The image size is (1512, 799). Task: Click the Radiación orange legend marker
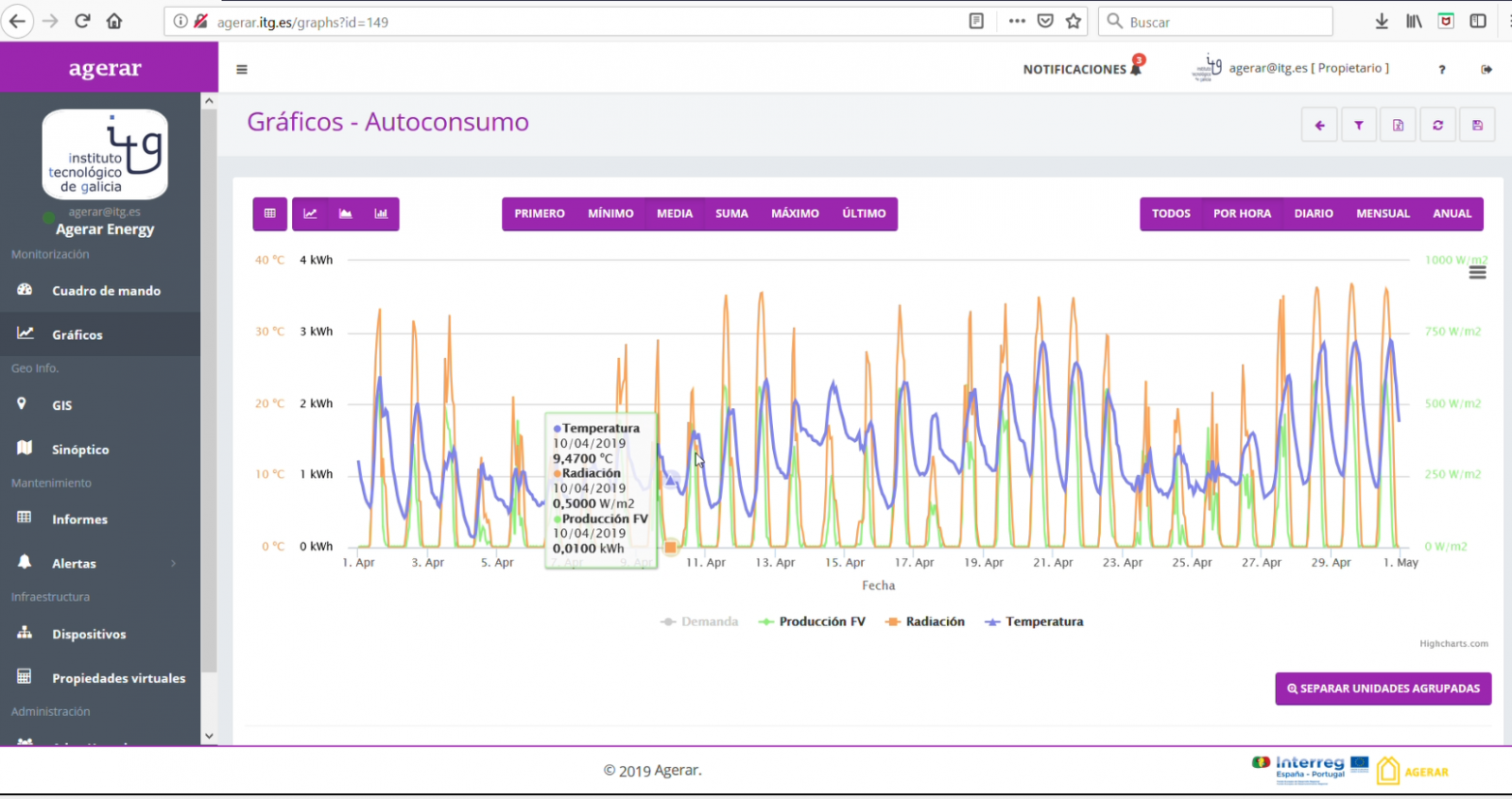(892, 621)
